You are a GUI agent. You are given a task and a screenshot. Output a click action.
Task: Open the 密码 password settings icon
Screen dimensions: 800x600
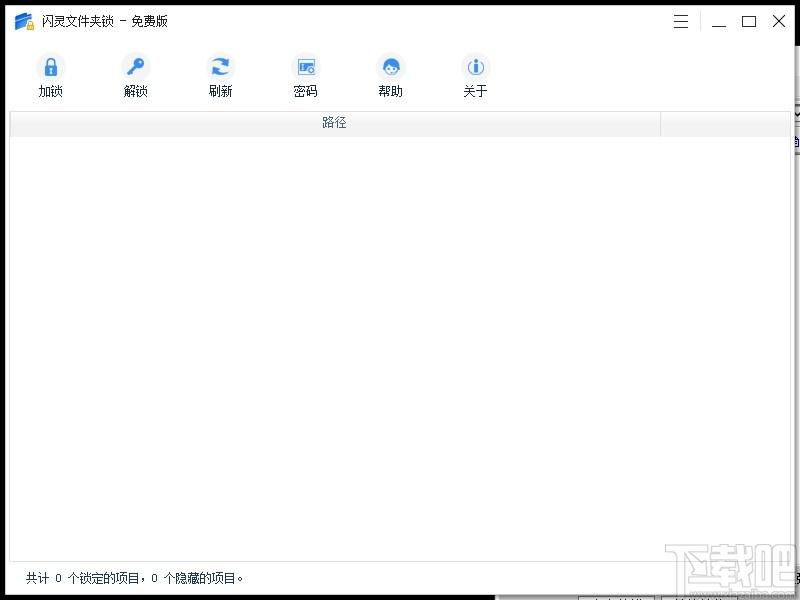click(306, 67)
